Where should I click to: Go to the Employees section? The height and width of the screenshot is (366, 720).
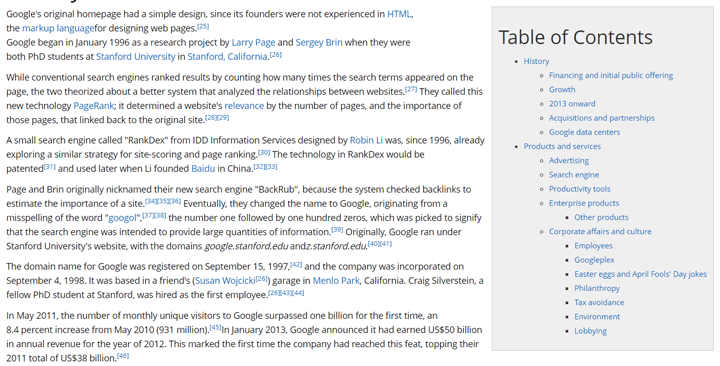[x=593, y=247]
